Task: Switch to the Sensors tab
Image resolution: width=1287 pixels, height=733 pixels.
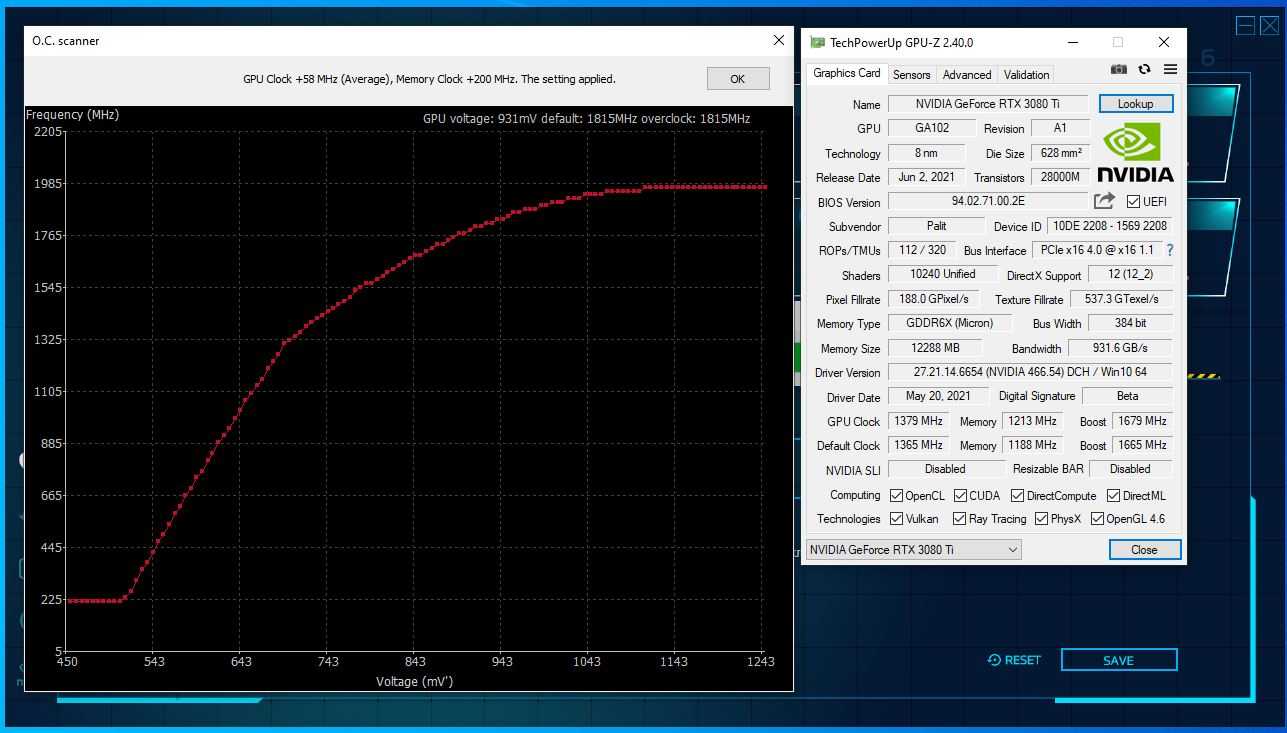Action: coord(911,74)
